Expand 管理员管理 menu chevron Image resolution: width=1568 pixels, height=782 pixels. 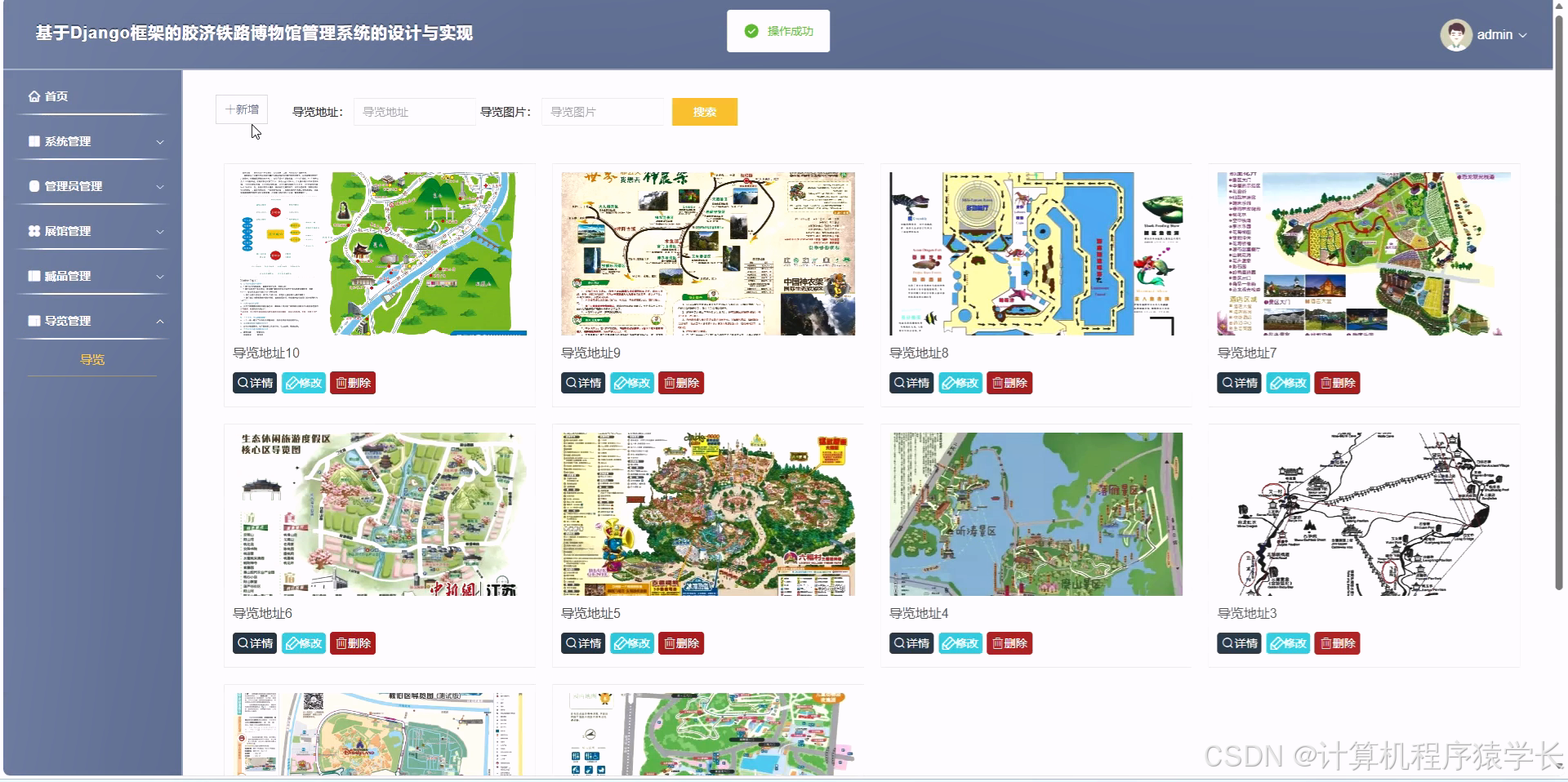160,187
